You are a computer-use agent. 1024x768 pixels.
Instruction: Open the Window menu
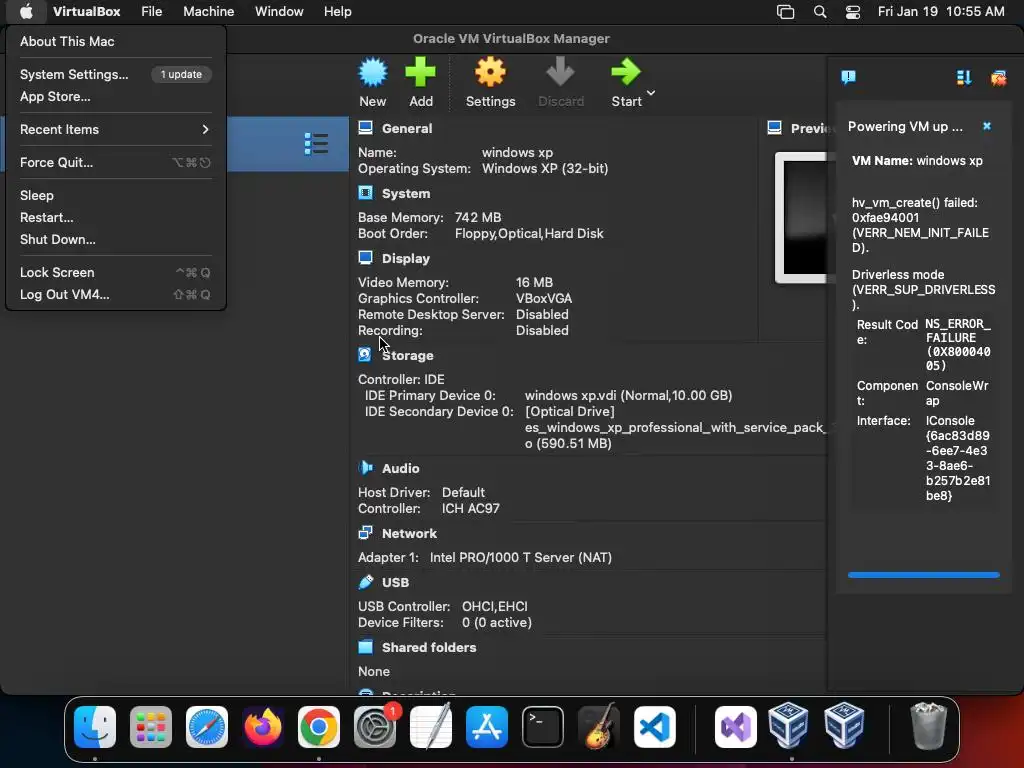[x=279, y=11]
